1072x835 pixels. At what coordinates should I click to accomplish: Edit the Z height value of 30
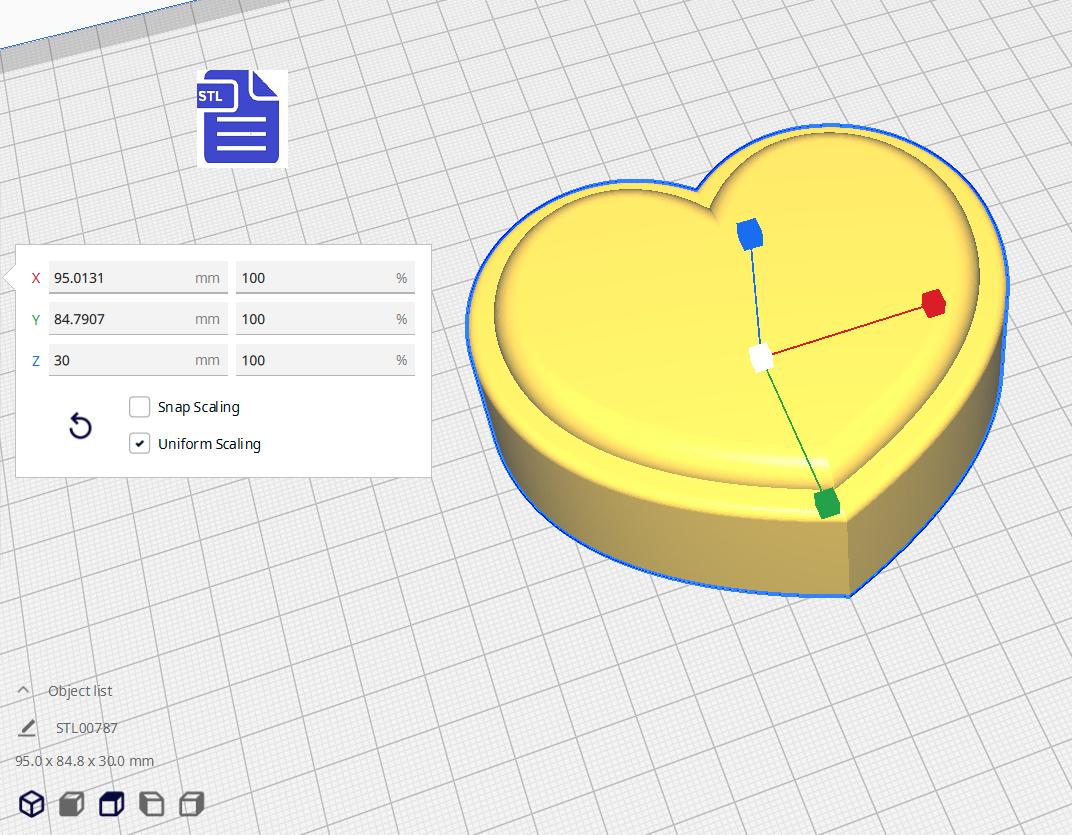[138, 359]
